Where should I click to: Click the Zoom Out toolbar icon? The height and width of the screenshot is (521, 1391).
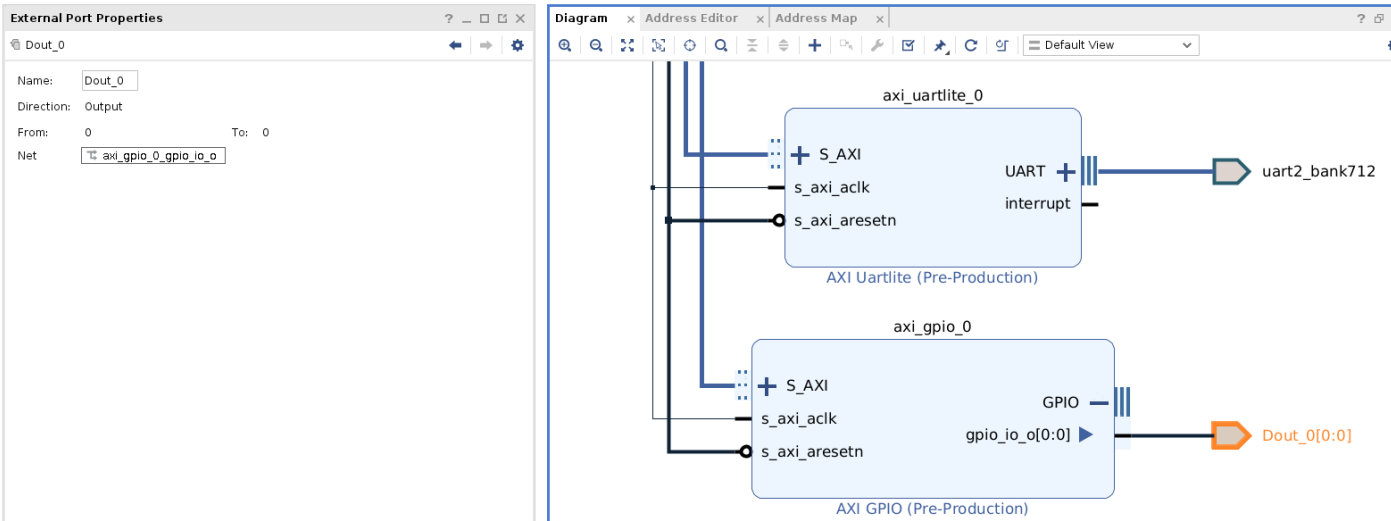[x=596, y=45]
